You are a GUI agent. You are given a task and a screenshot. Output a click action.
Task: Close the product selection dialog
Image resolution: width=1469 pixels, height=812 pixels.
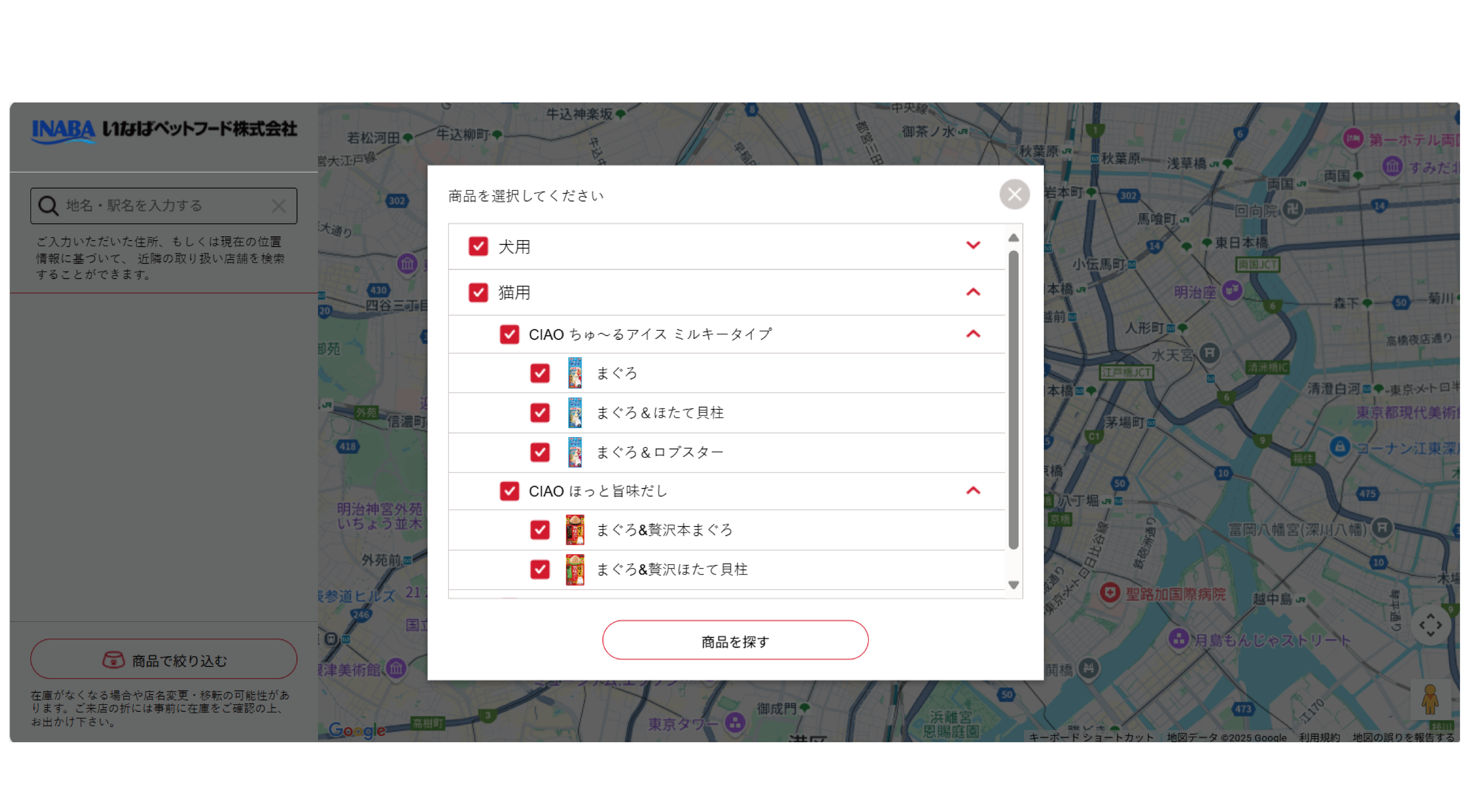coord(1014,194)
